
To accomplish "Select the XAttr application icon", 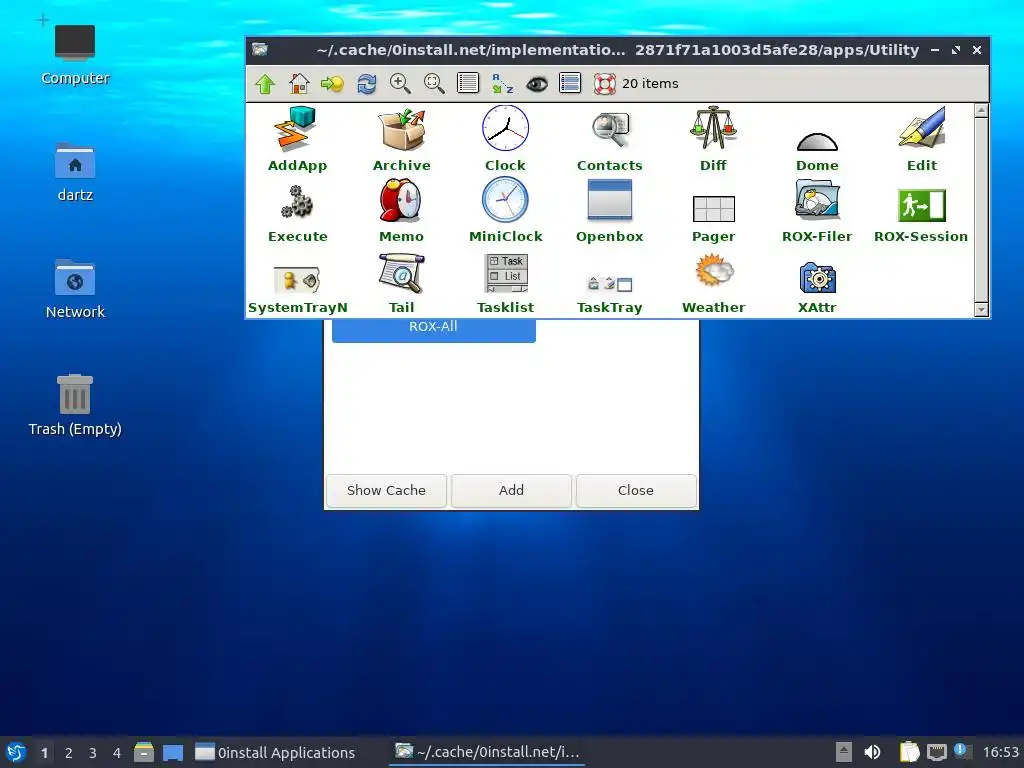I will tap(817, 278).
